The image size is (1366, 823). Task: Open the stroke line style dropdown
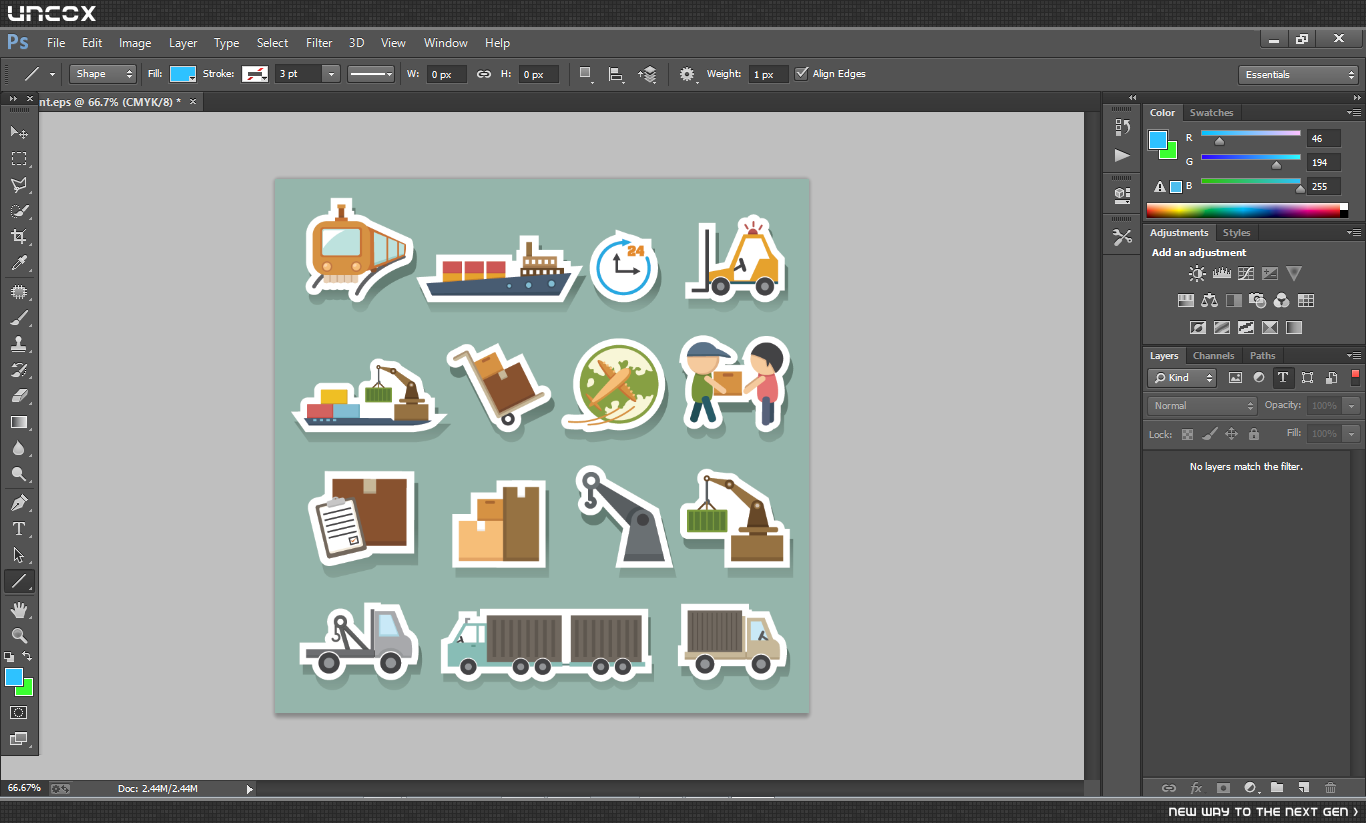coord(372,74)
